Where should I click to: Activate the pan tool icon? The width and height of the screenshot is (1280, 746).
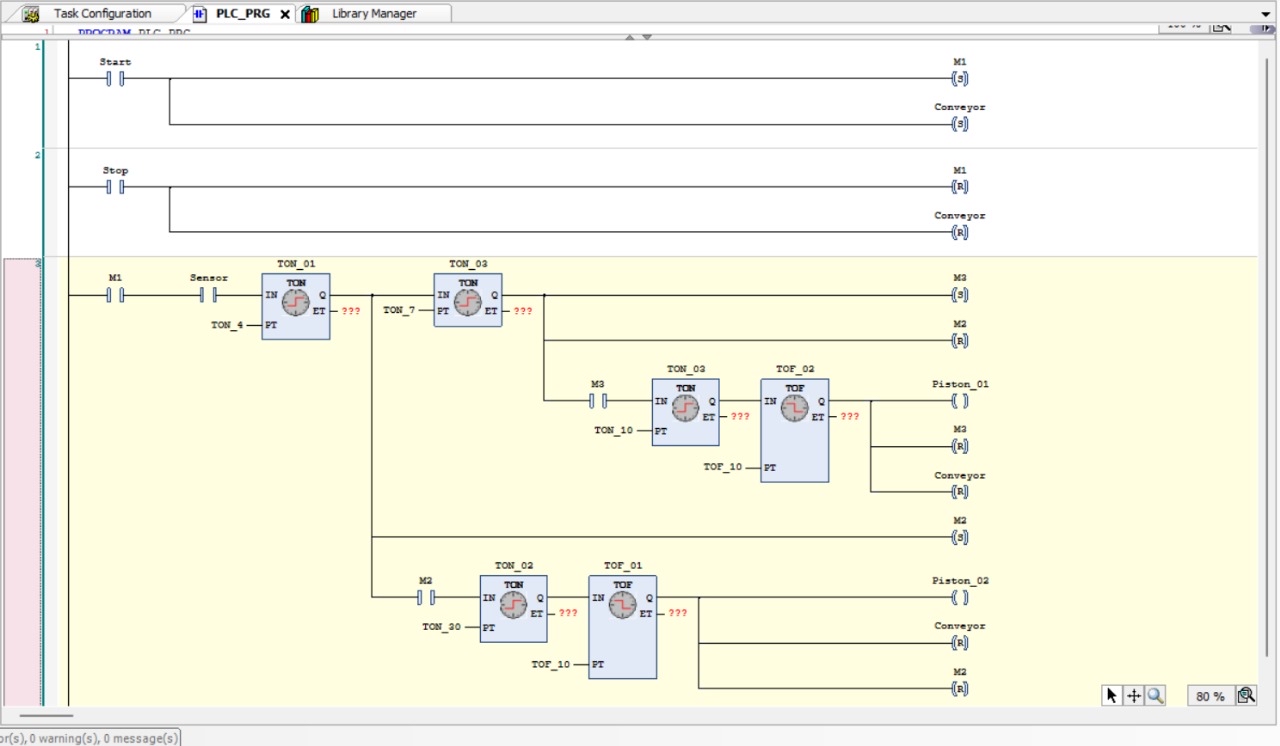pos(1134,695)
